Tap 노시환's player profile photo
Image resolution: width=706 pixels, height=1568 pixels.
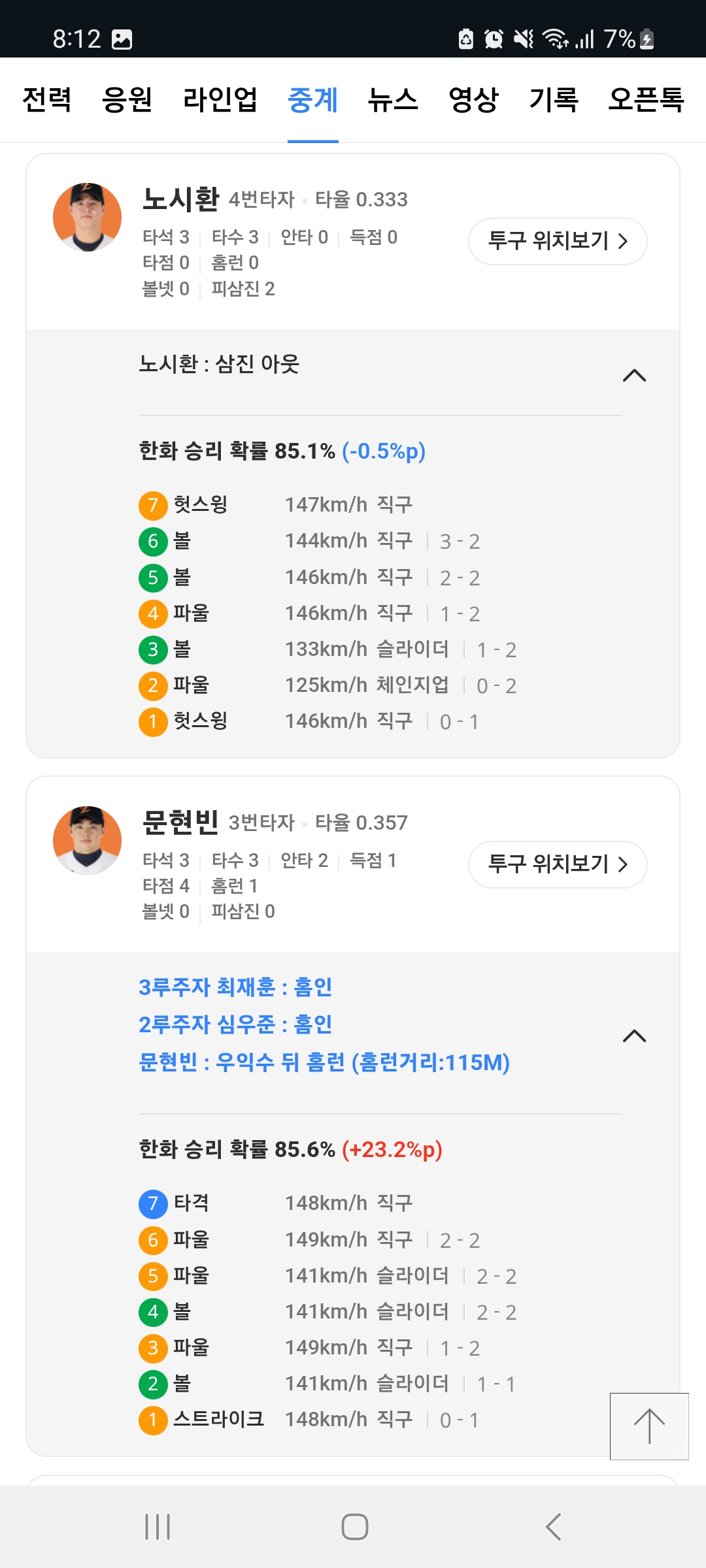tap(87, 218)
